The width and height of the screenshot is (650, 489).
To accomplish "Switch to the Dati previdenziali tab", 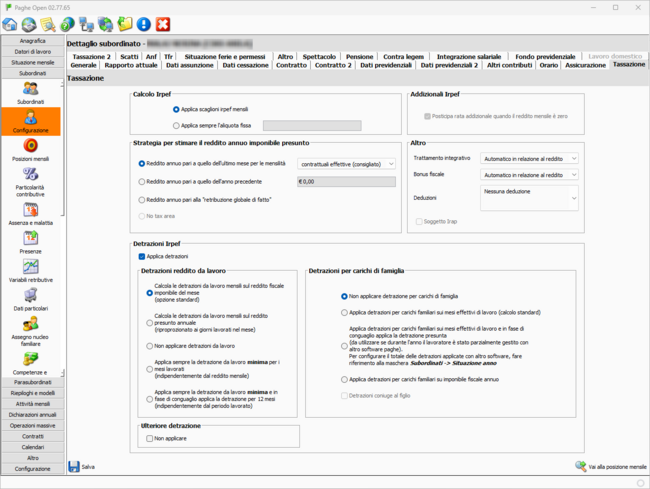I will pyautogui.click(x=387, y=65).
